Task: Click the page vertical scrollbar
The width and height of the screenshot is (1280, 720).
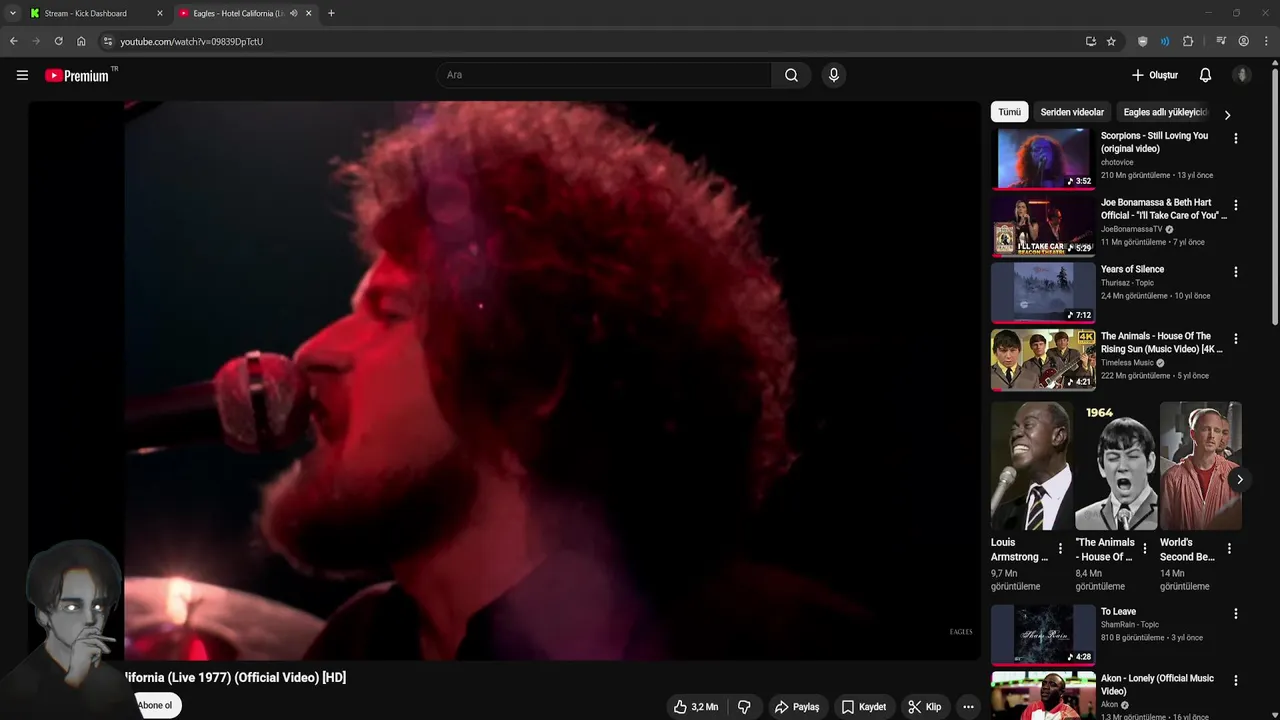Action: click(1275, 195)
